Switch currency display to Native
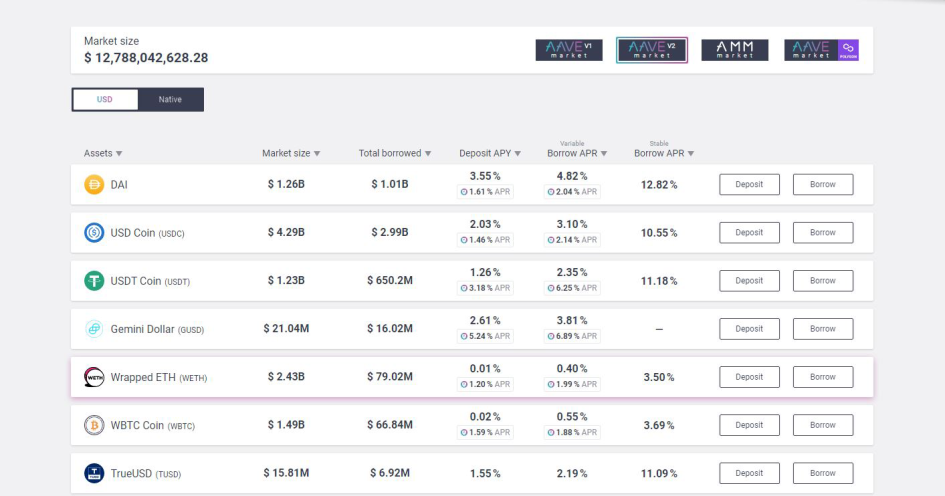The image size is (945, 496). (x=171, y=99)
